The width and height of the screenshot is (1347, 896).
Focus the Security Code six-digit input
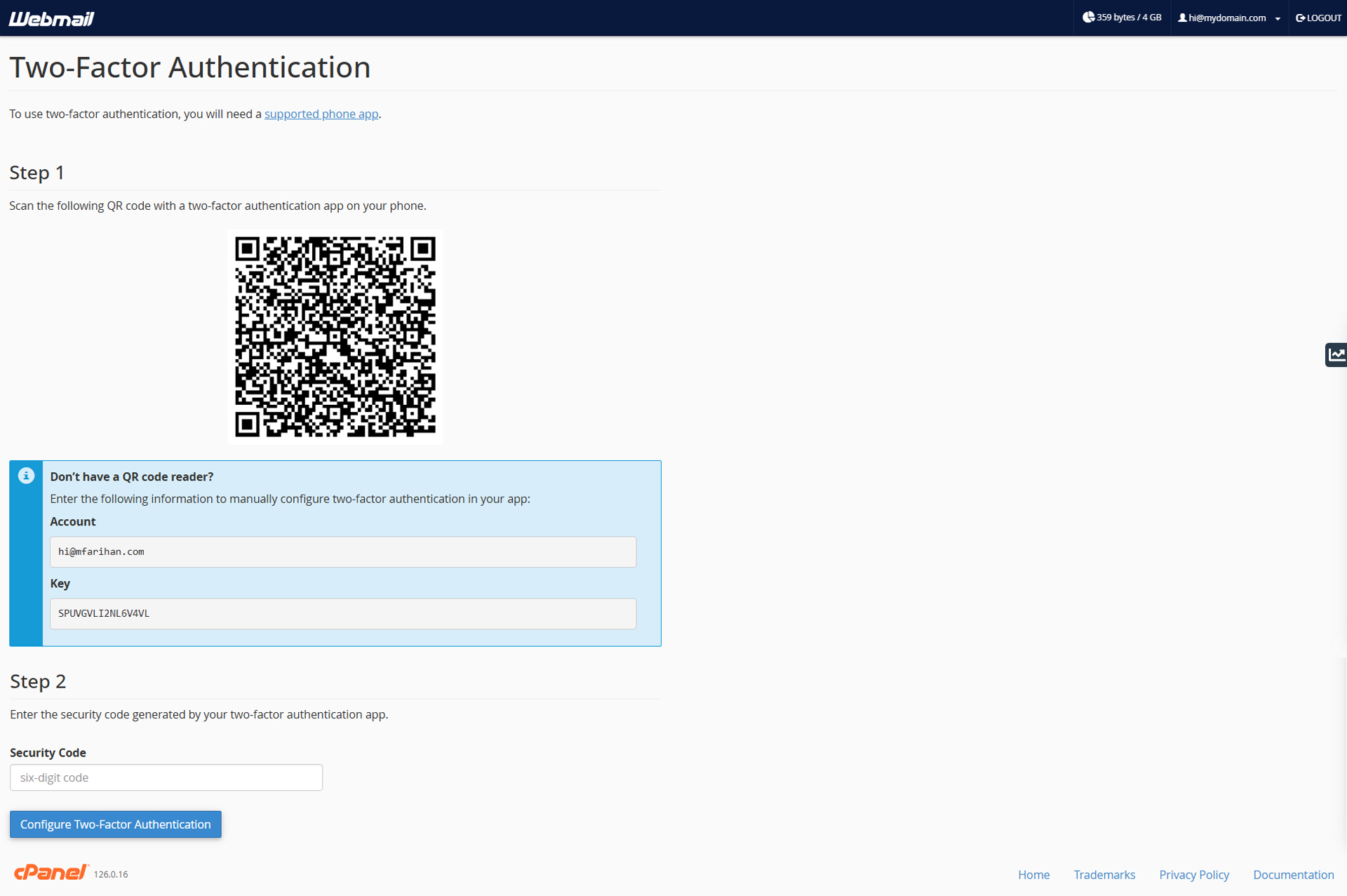click(166, 777)
